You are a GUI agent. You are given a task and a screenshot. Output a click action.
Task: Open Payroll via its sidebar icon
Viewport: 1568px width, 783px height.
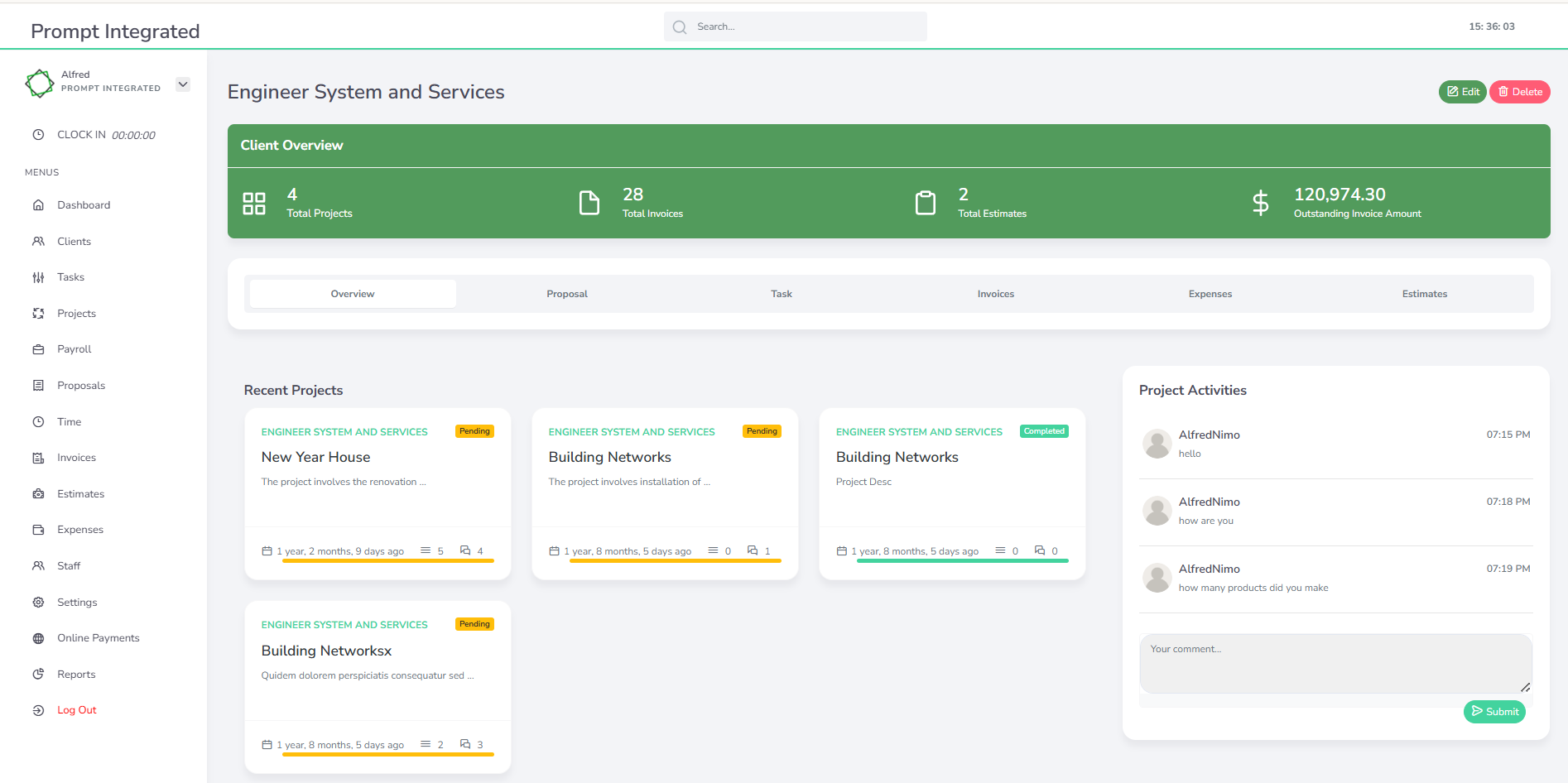[38, 349]
